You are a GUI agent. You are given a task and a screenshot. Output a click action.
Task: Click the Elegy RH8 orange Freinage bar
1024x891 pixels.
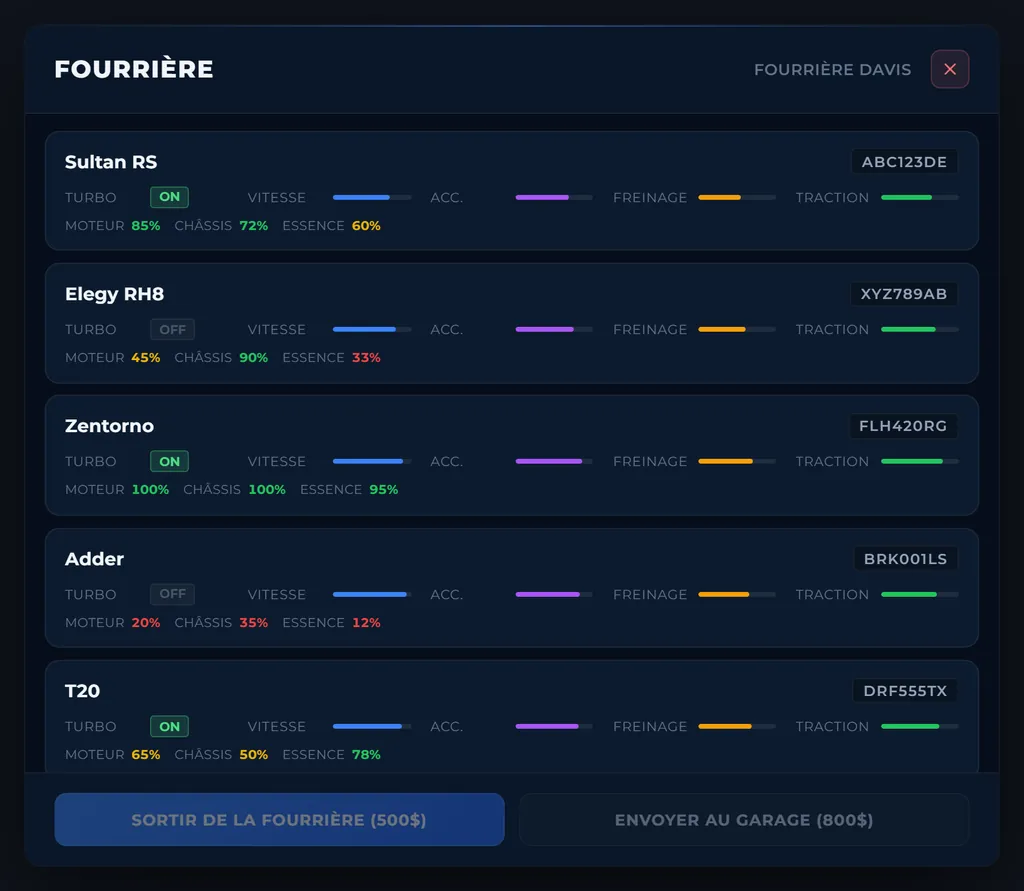coord(737,330)
